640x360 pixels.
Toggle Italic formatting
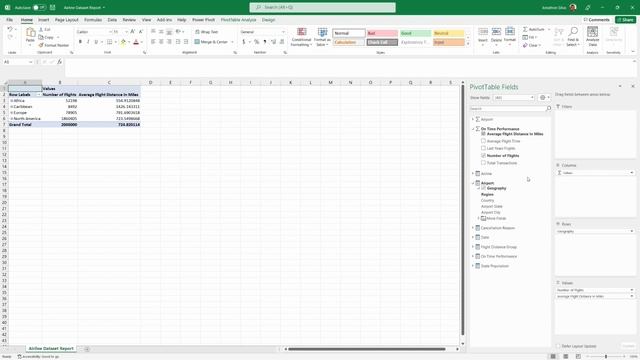88,42
